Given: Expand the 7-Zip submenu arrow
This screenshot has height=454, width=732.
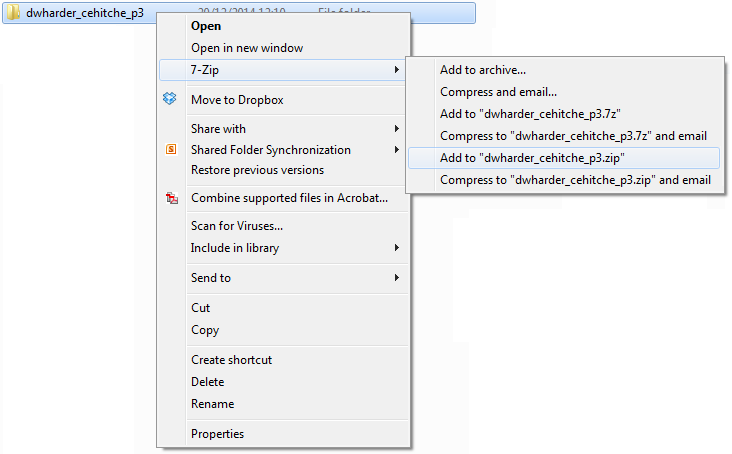Looking at the screenshot, I should pos(397,70).
